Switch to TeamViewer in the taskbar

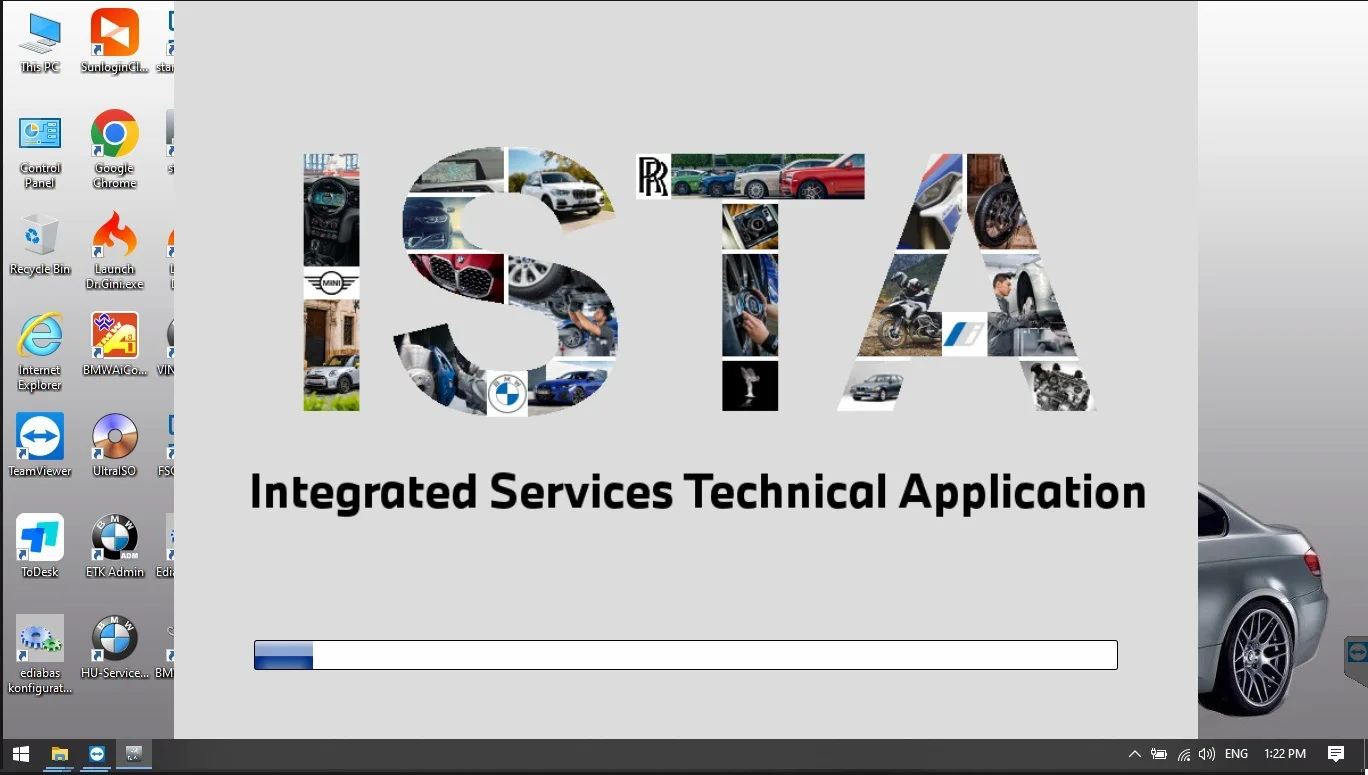pyautogui.click(x=96, y=754)
